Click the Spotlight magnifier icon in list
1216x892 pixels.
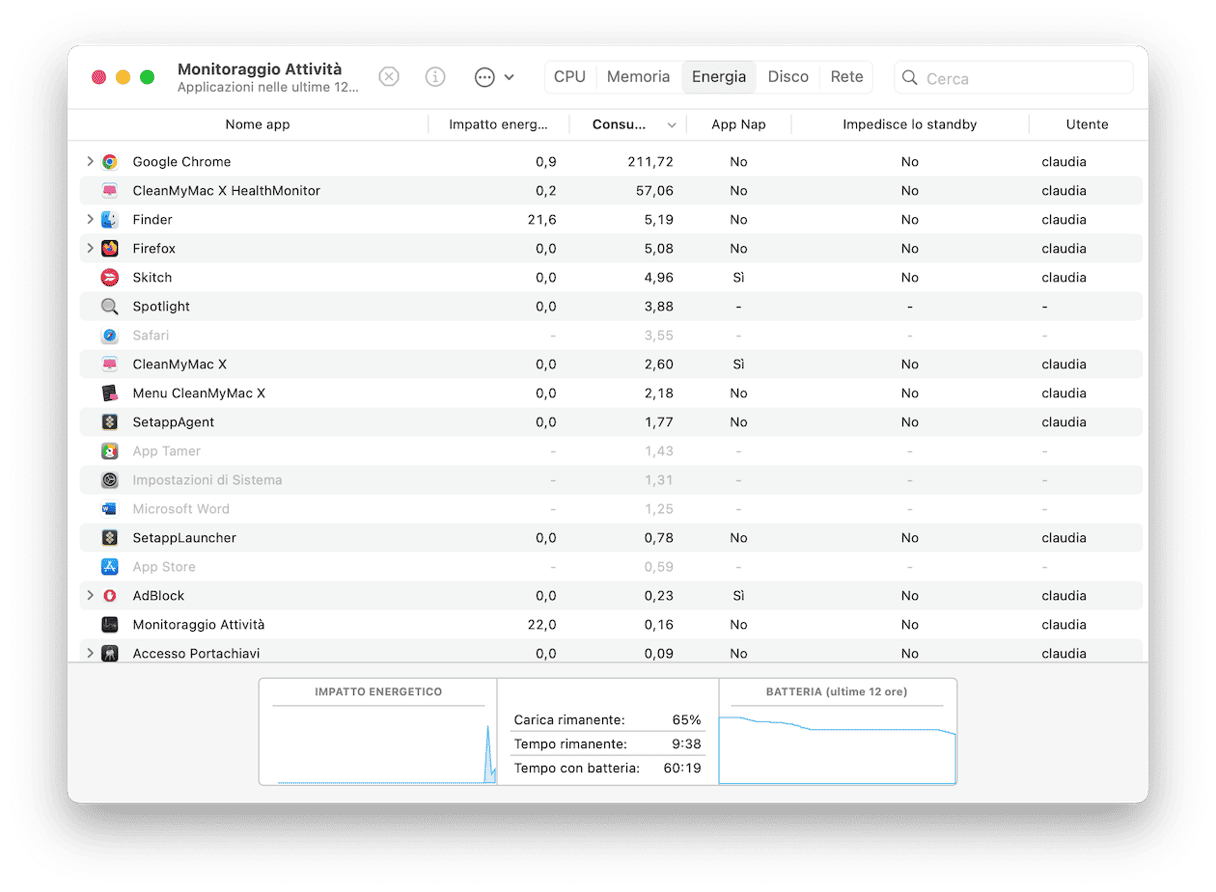(110, 307)
